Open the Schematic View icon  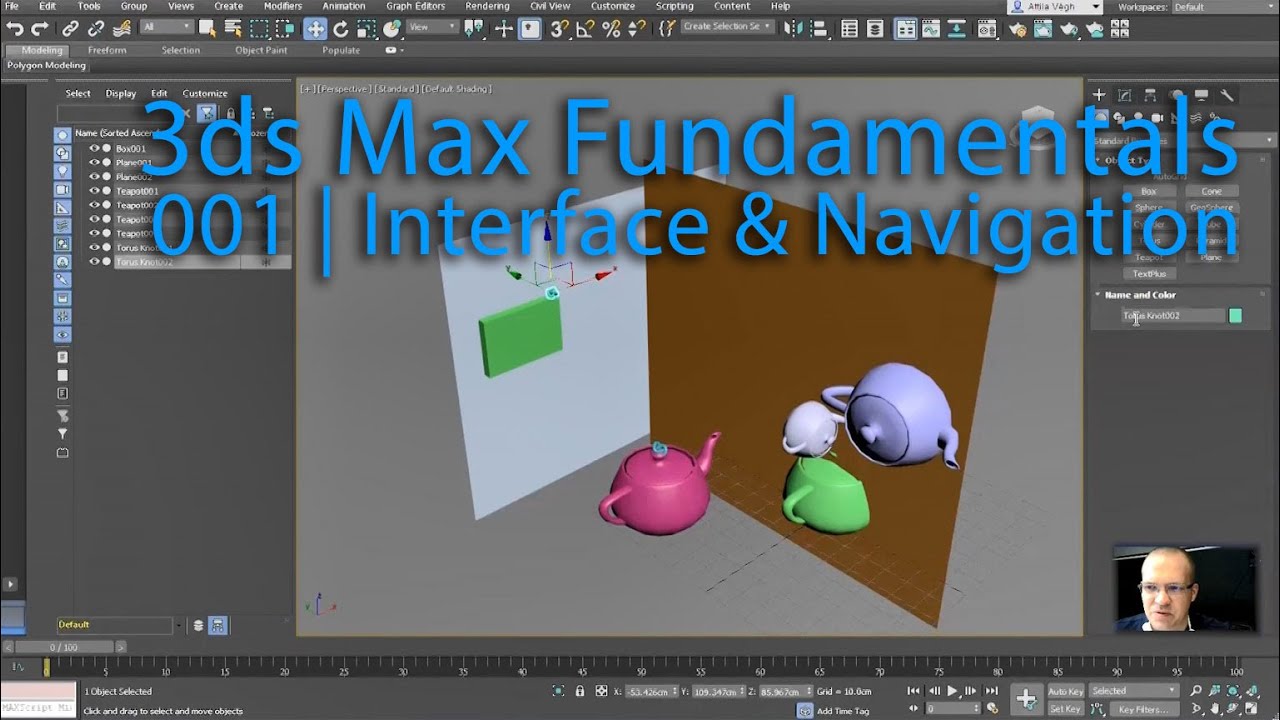coord(958,28)
